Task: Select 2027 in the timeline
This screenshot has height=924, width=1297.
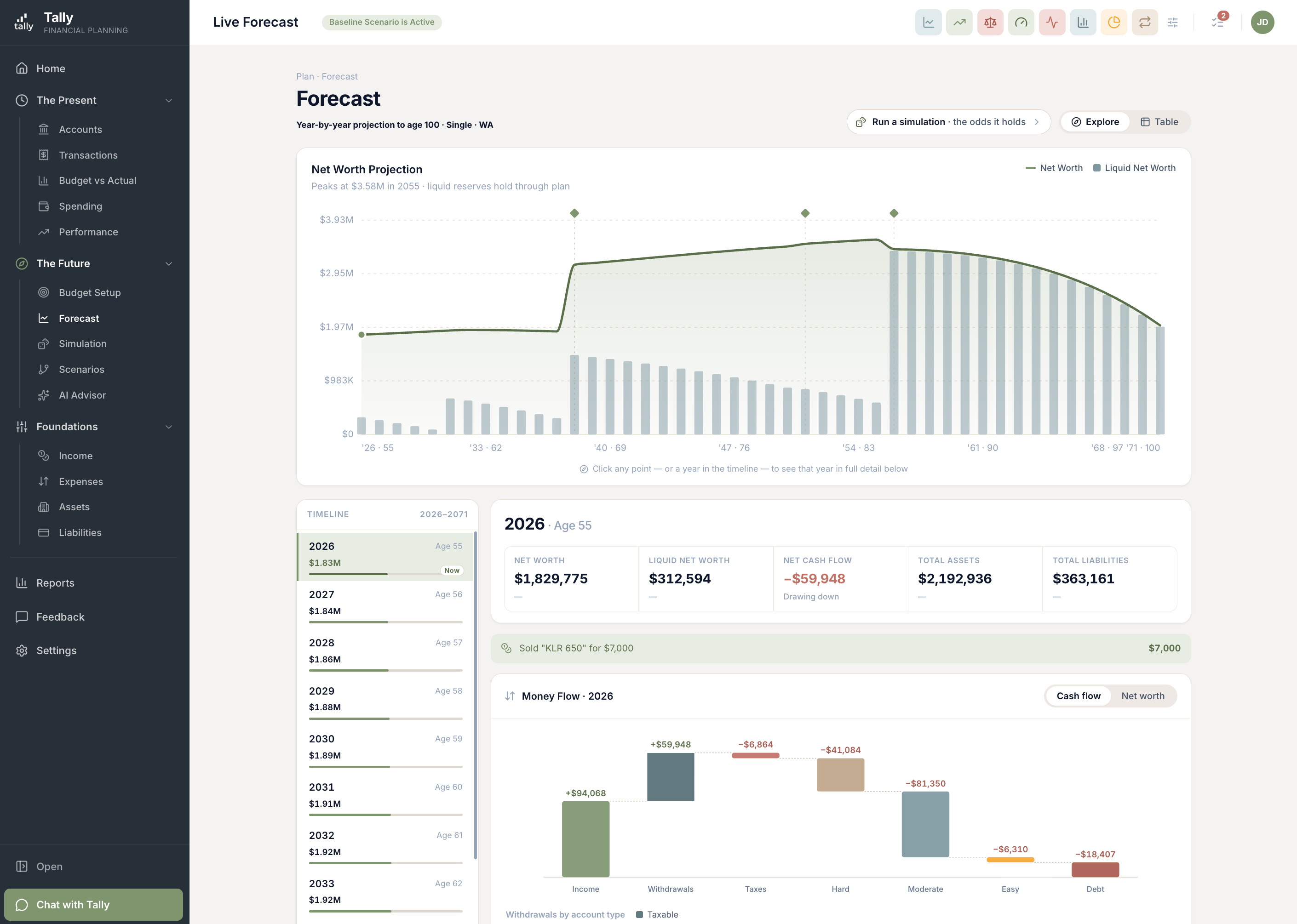Action: click(385, 605)
